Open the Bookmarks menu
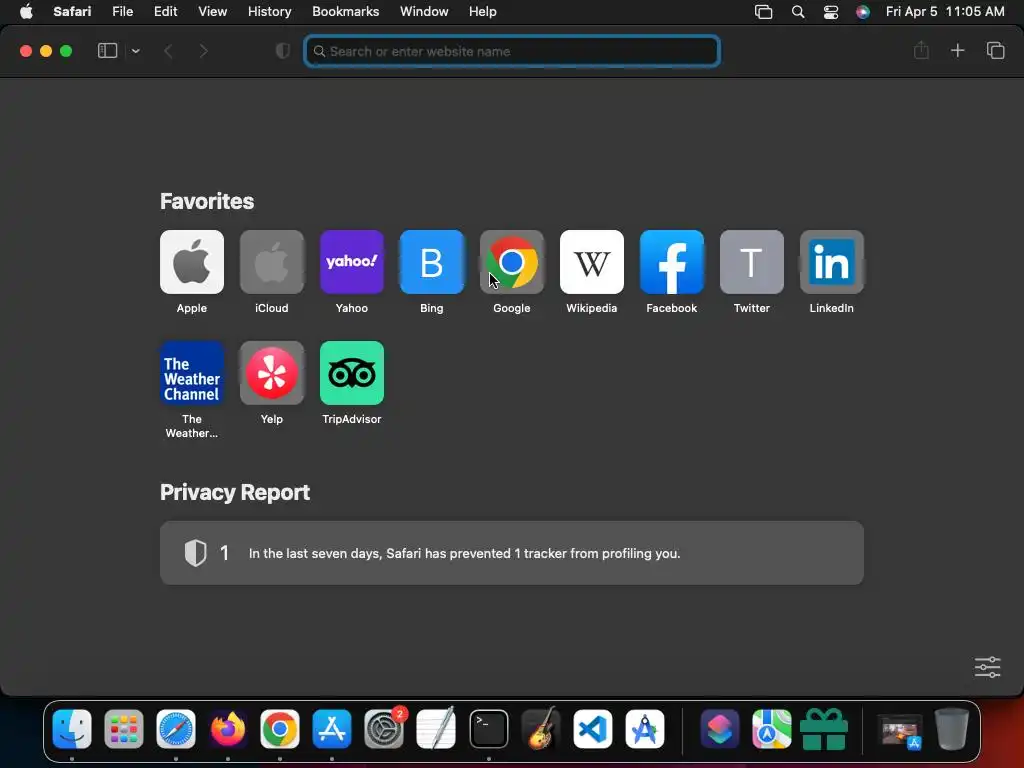The image size is (1024, 768). tap(345, 12)
